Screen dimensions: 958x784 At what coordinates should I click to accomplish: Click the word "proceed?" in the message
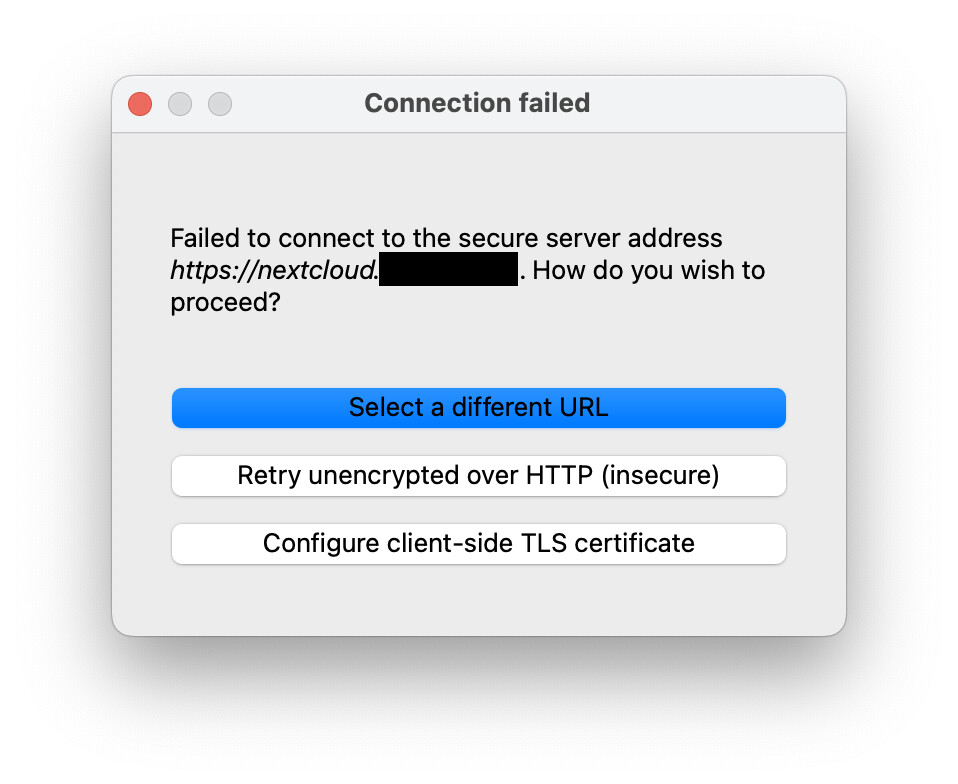225,302
